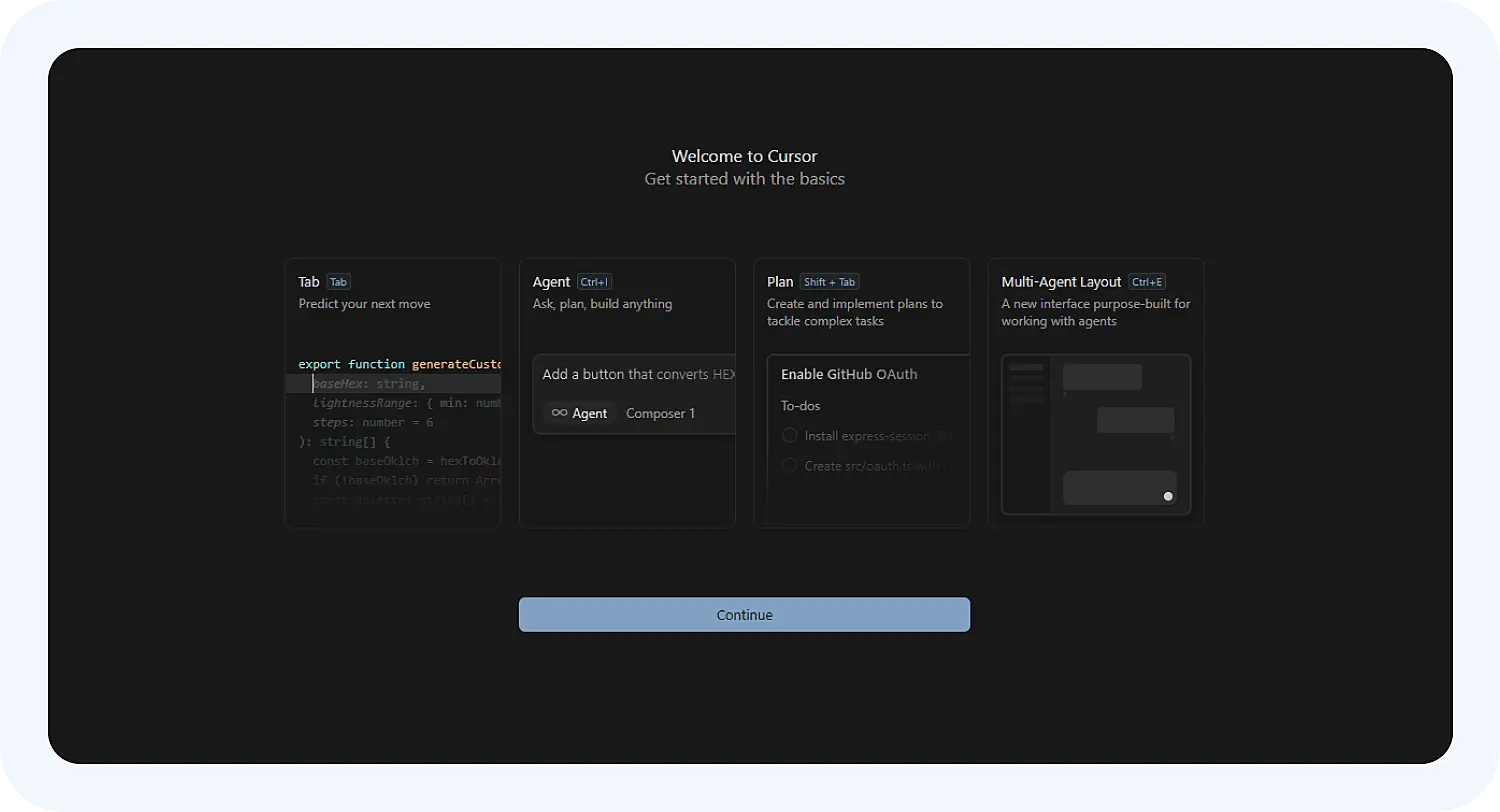The image size is (1500, 812).
Task: Check the Install express-session to-do circle
Action: [x=789, y=436]
